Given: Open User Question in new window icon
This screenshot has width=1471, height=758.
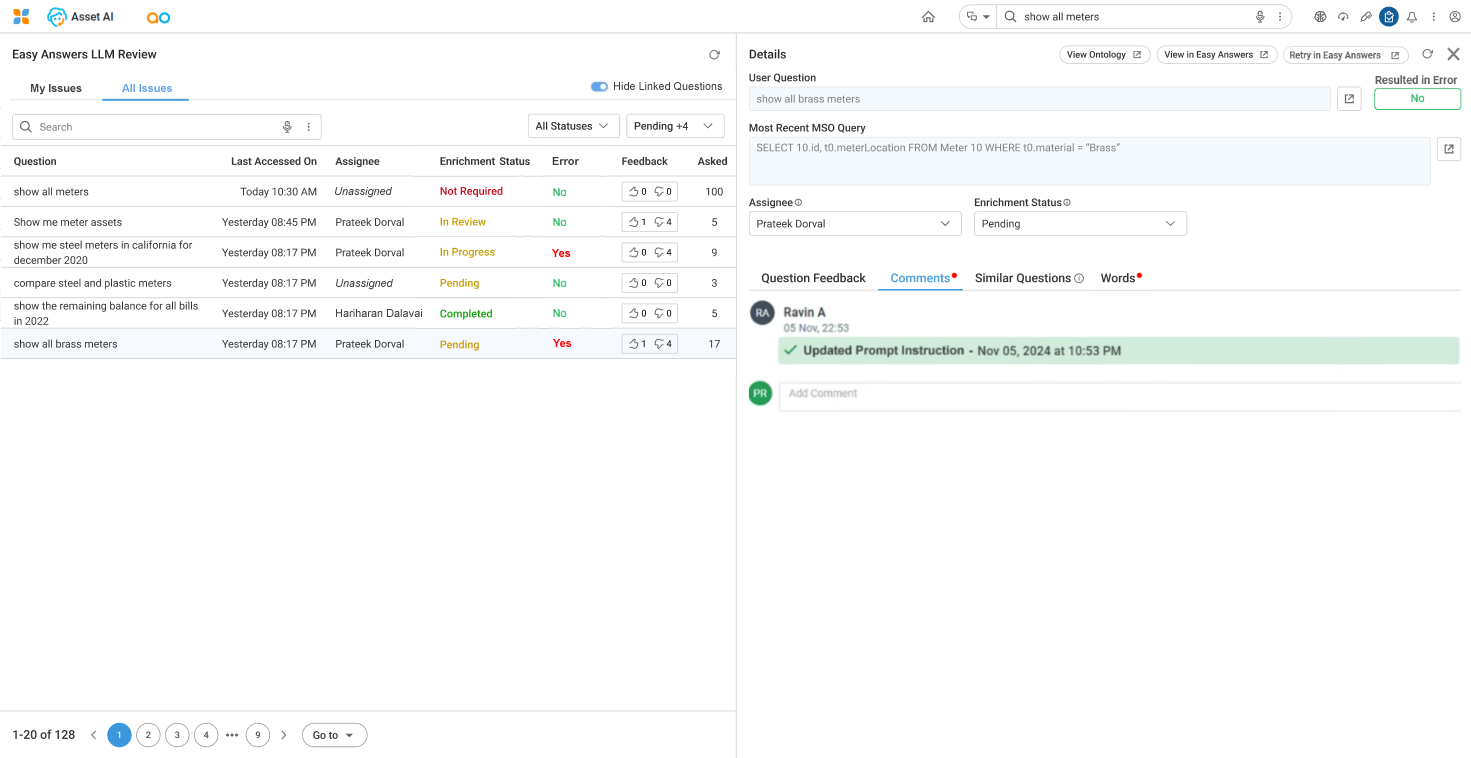Looking at the screenshot, I should (x=1349, y=99).
